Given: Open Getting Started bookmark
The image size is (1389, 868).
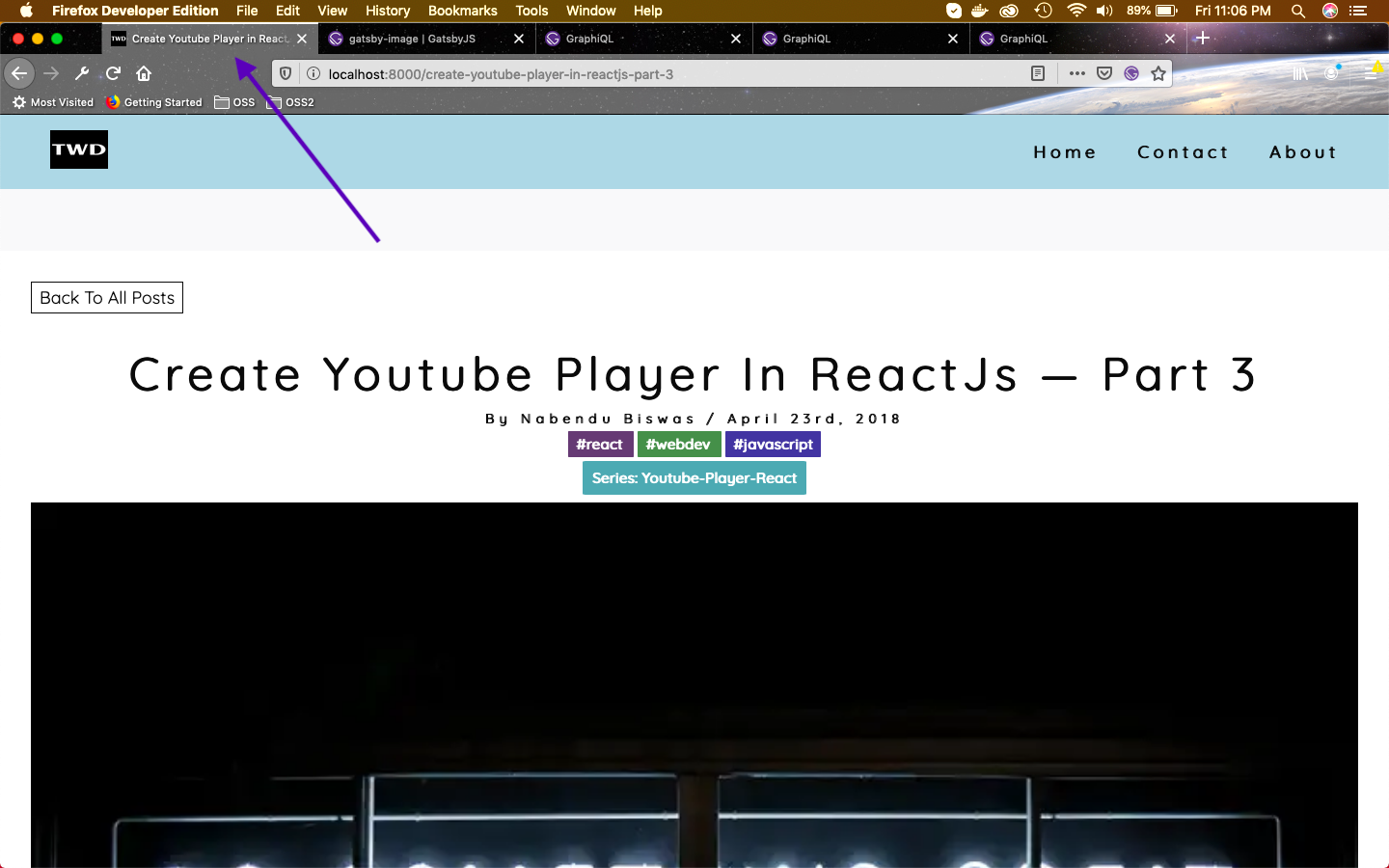Looking at the screenshot, I should tap(154, 102).
